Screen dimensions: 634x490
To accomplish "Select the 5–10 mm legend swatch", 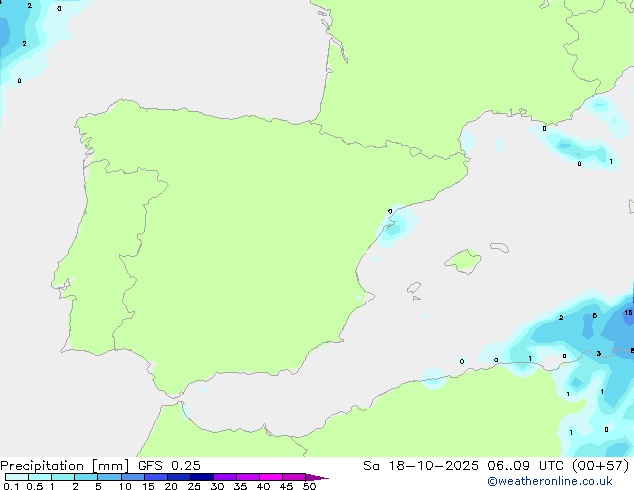I will (x=109, y=477).
